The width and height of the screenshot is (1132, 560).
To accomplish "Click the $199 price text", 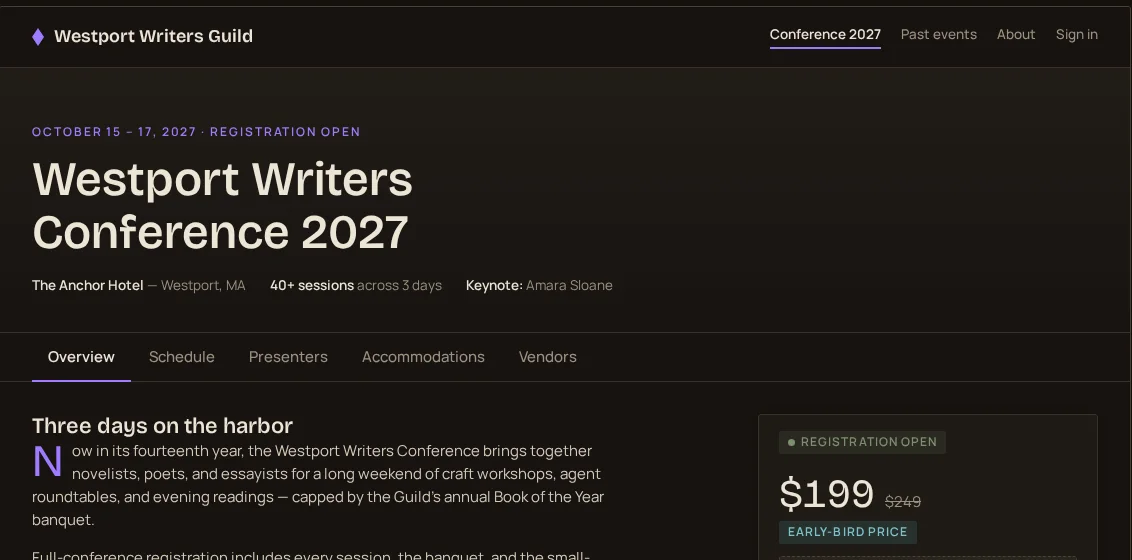I will pos(827,495).
